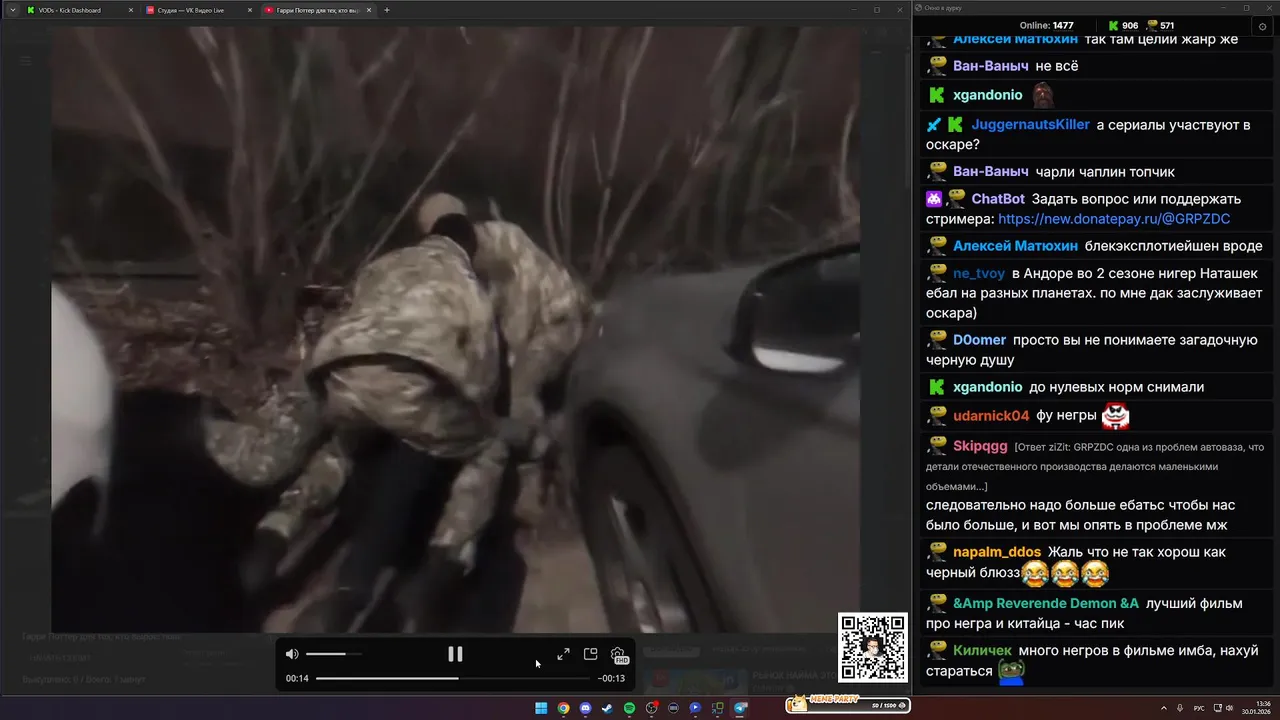Click the chat settings target icon
1280x720 pixels.
pos(1263,26)
